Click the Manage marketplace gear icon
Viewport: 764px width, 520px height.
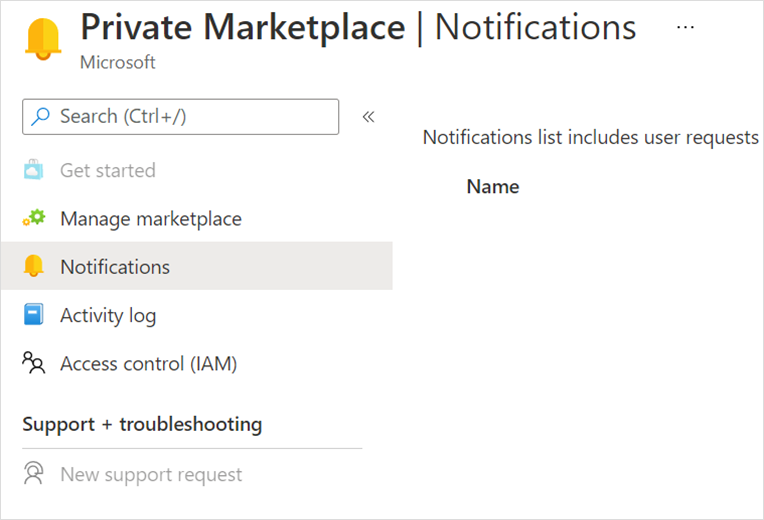pyautogui.click(x=34, y=218)
